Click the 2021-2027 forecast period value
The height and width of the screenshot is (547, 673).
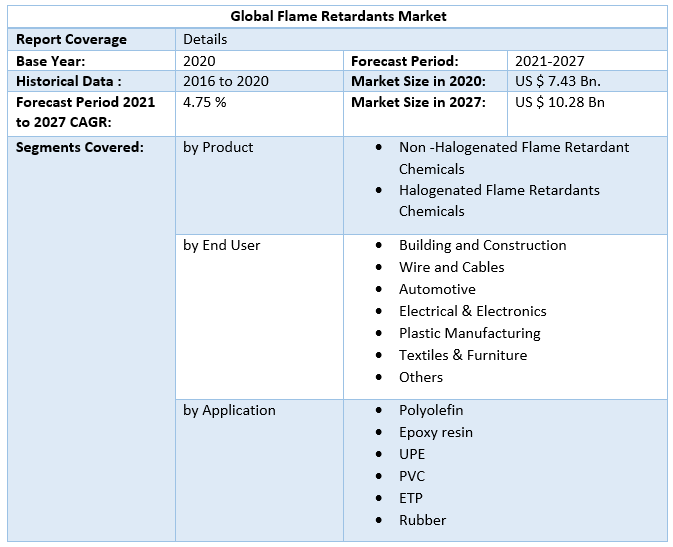549,61
